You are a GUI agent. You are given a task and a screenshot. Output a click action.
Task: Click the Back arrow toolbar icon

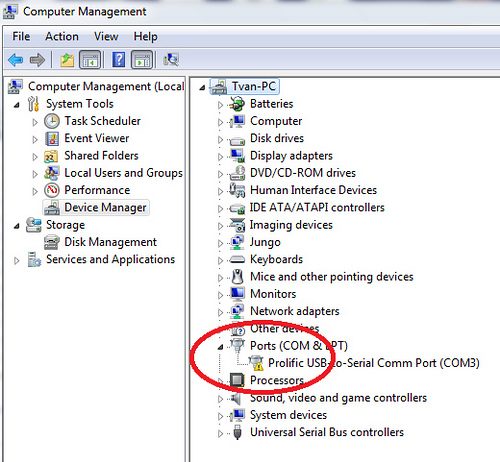tap(16, 60)
